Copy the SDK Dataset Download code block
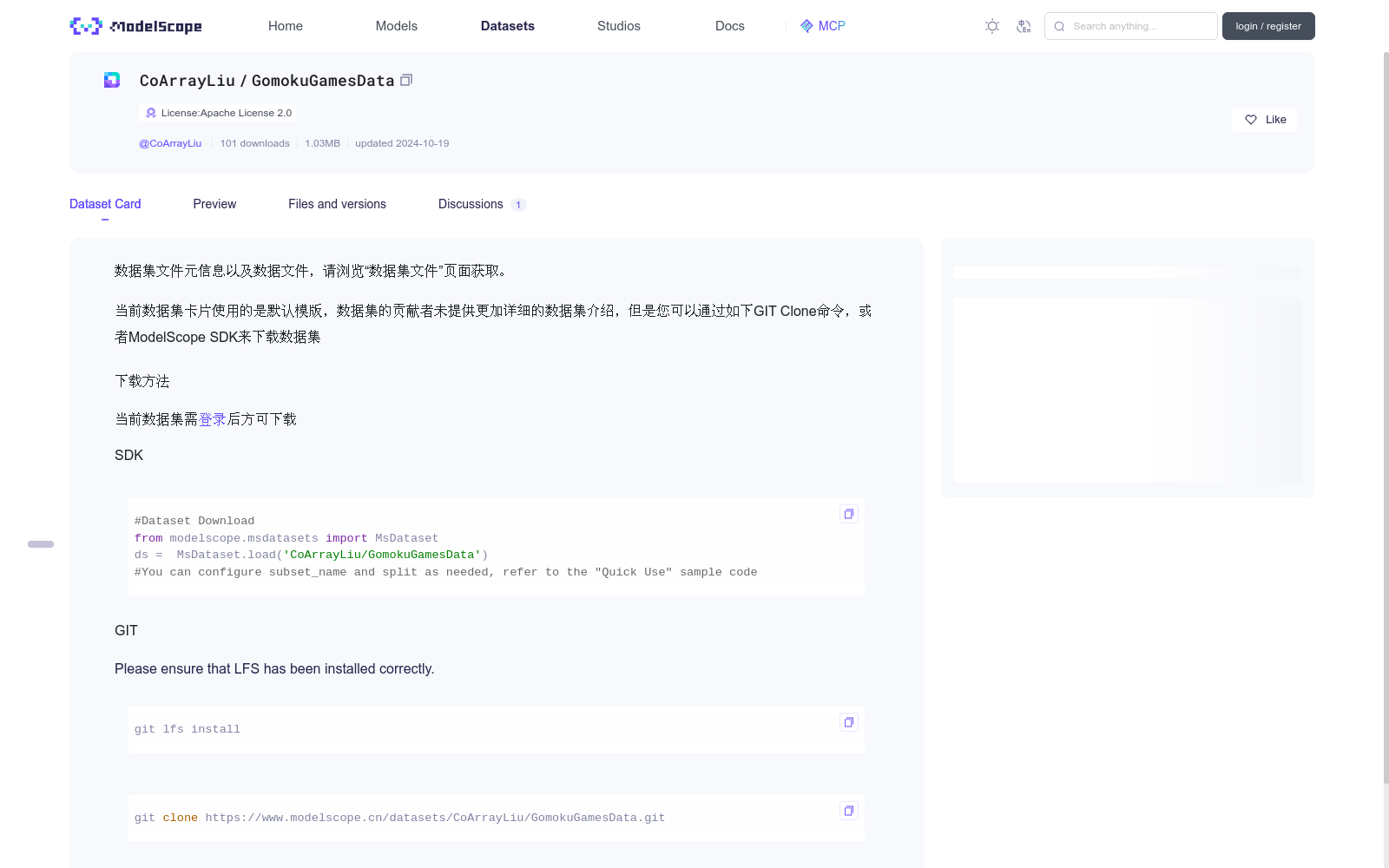The height and width of the screenshot is (868, 1389). tap(849, 514)
